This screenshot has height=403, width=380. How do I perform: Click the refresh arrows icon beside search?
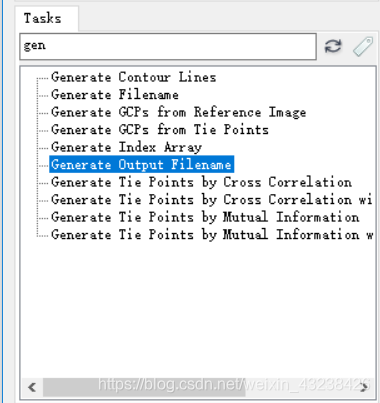[x=333, y=46]
